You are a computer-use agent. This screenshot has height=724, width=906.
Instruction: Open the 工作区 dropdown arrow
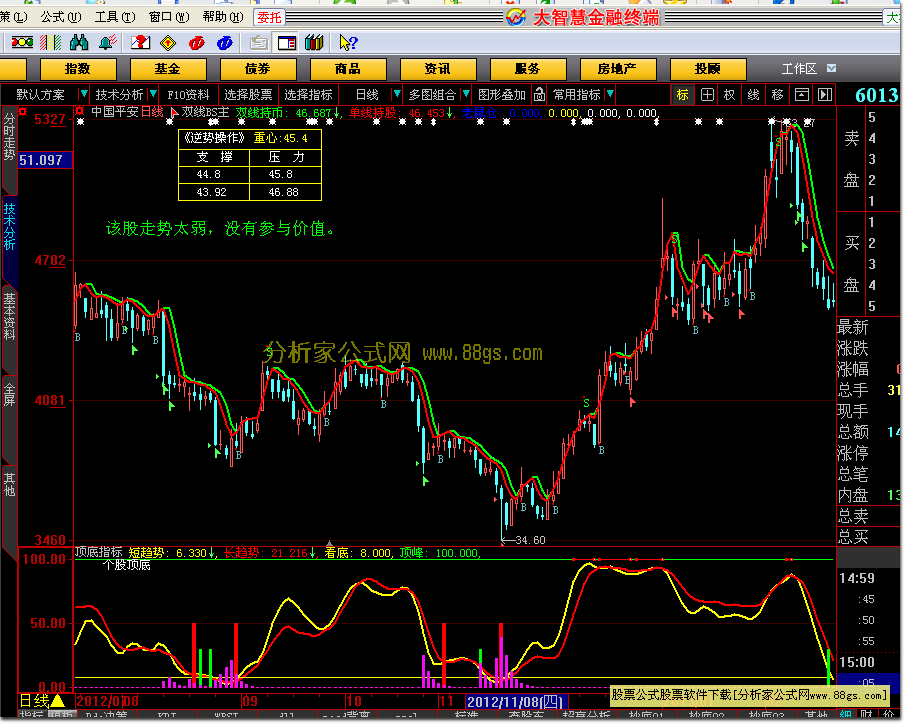831,68
